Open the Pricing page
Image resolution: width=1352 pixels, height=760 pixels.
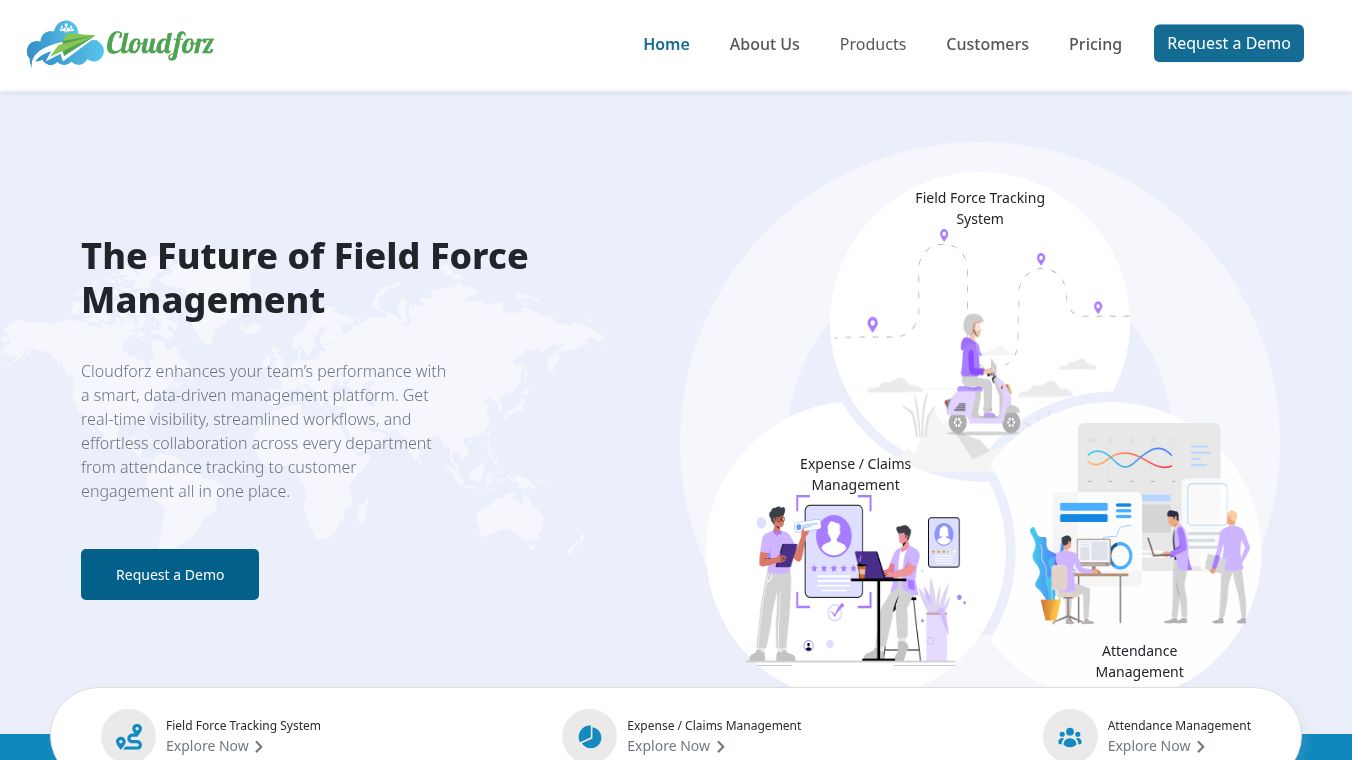coord(1095,44)
